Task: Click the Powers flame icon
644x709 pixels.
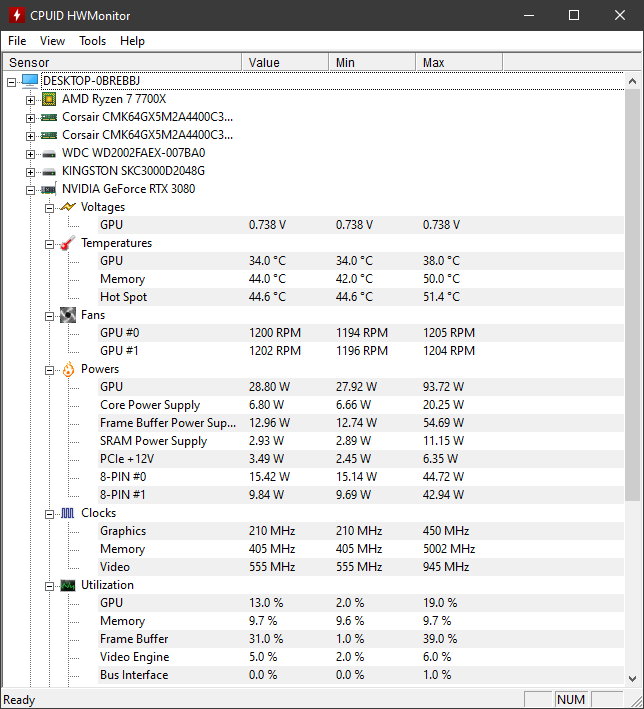Action: (x=68, y=369)
